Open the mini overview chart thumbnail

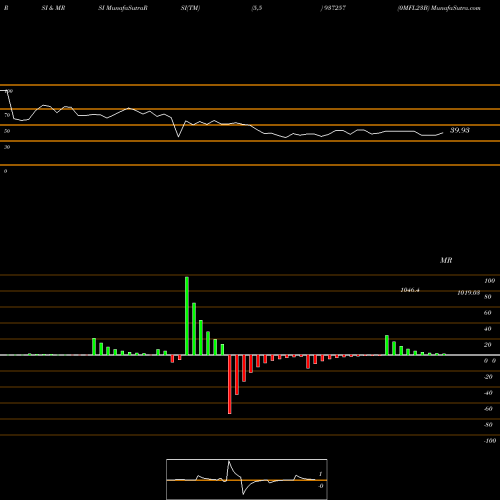click(247, 479)
